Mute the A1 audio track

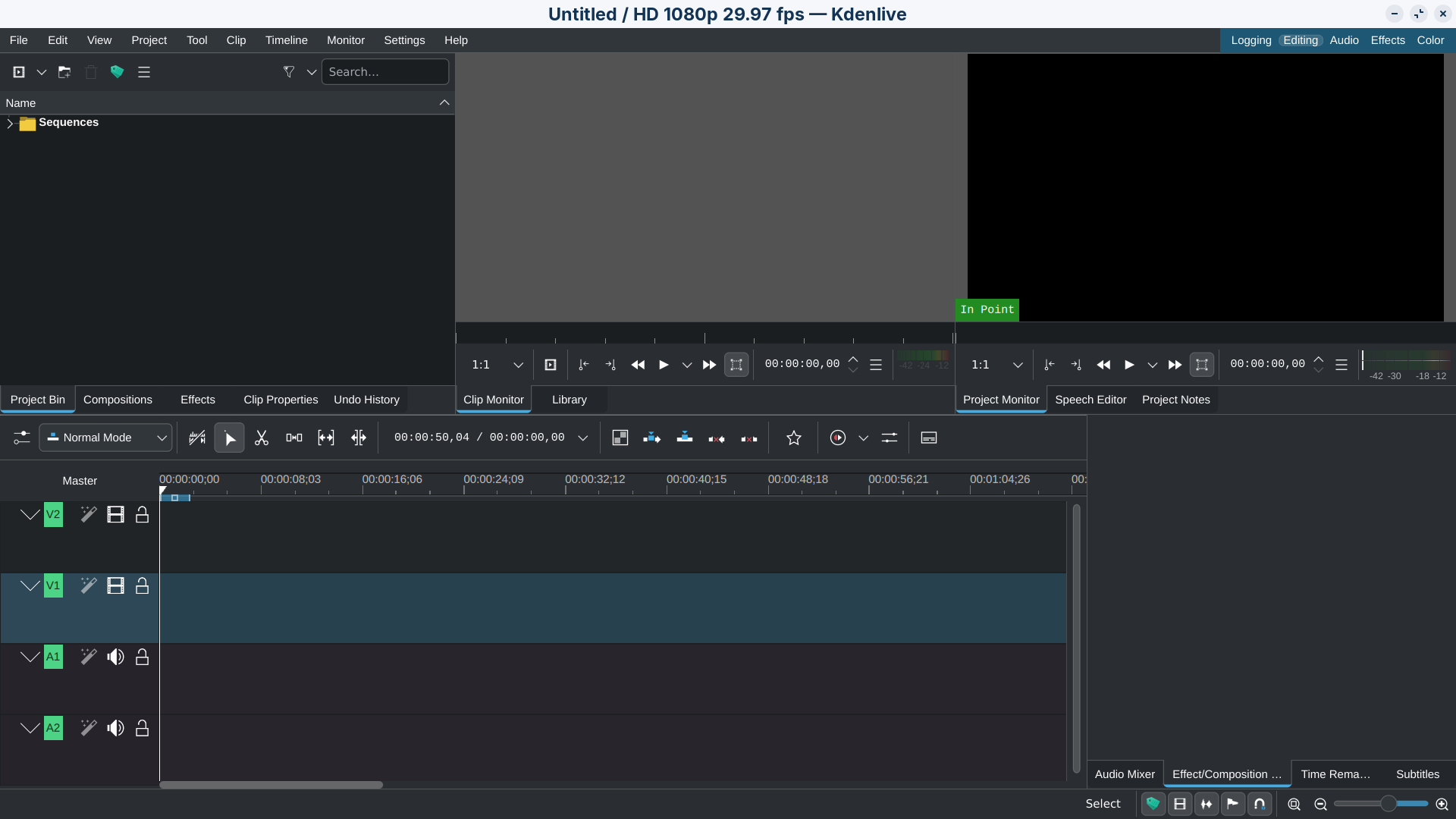pyautogui.click(x=115, y=657)
